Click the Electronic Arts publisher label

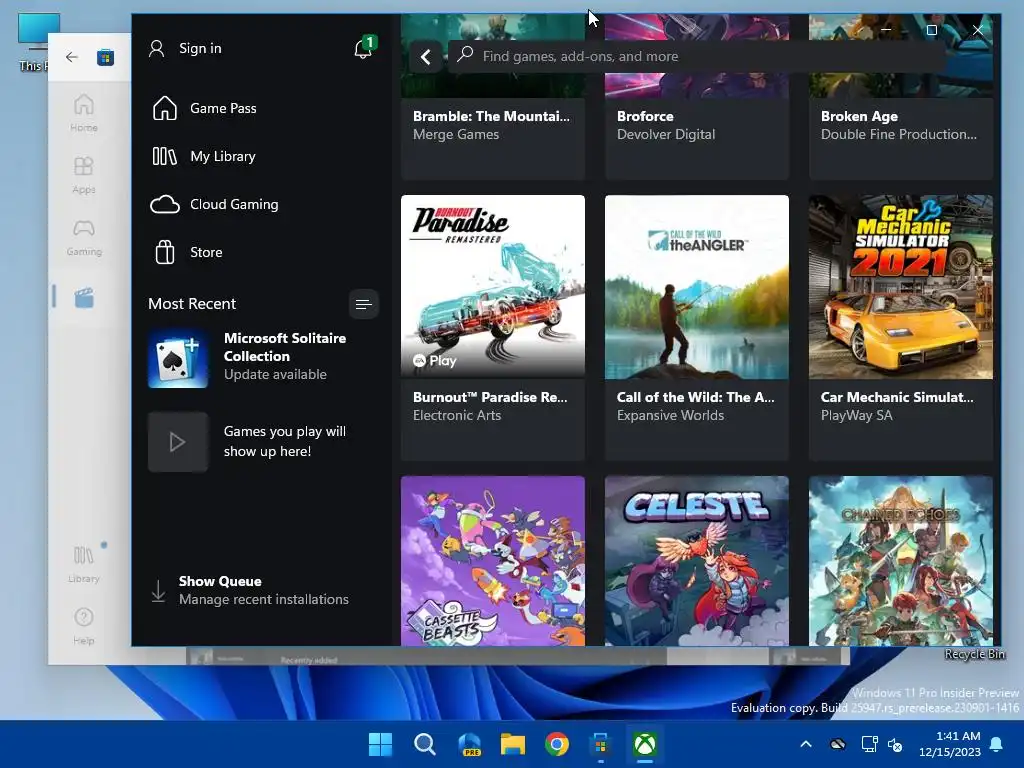(457, 415)
